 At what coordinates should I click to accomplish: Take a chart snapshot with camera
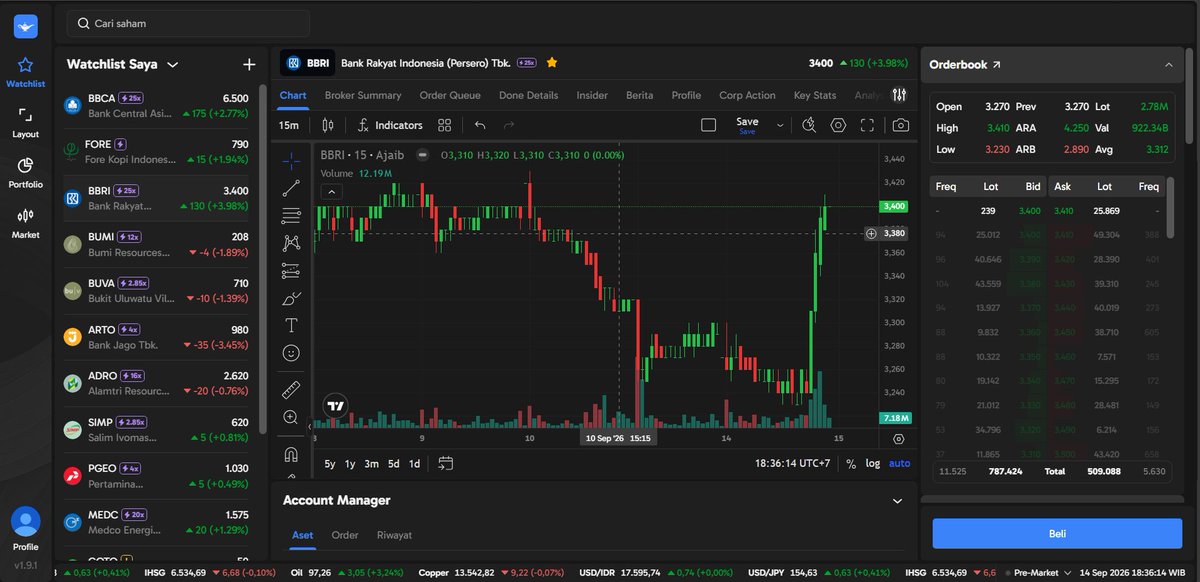pyautogui.click(x=901, y=125)
